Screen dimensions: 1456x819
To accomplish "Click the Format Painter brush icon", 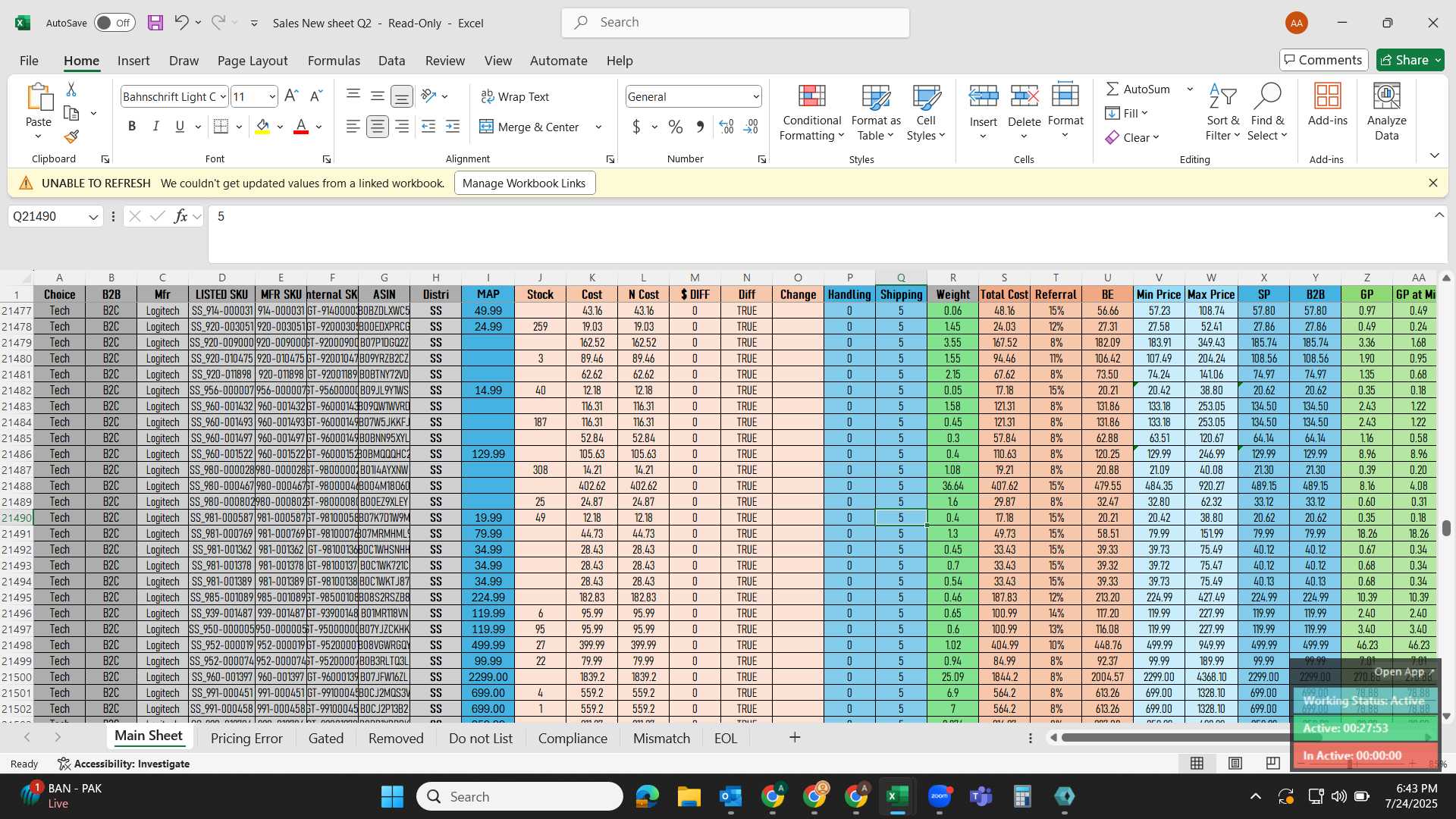I will coord(71,136).
